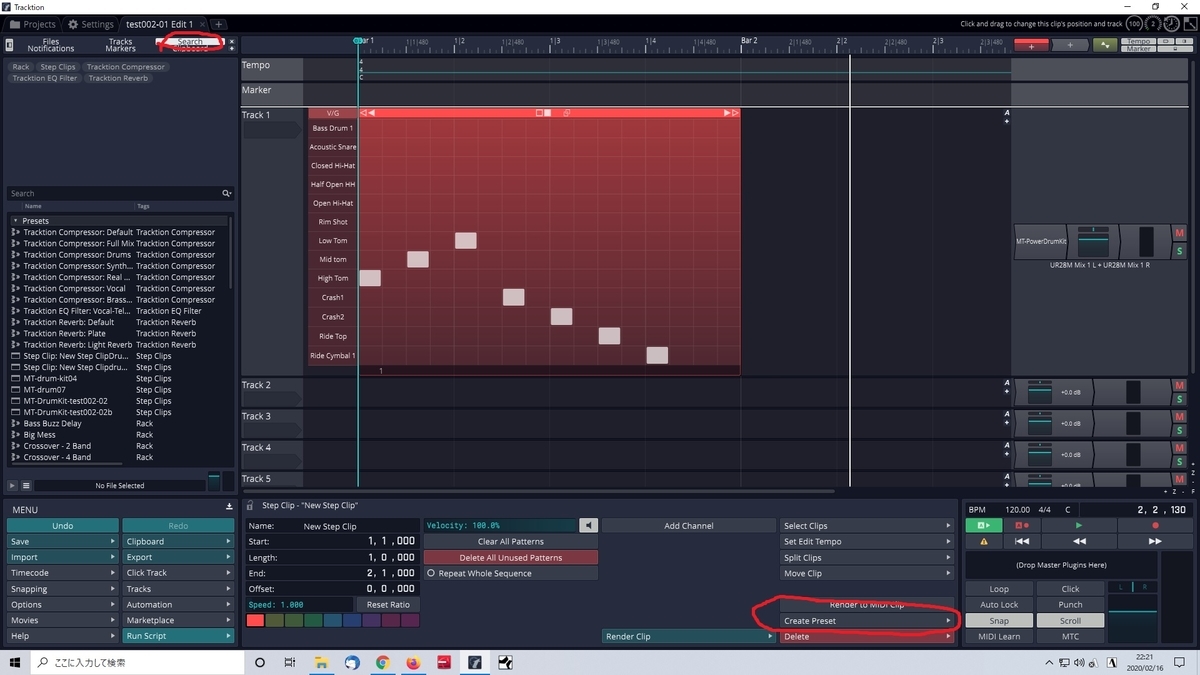Viewport: 1200px width, 675px height.
Task: Click the Reset Ratio button
Action: point(389,604)
